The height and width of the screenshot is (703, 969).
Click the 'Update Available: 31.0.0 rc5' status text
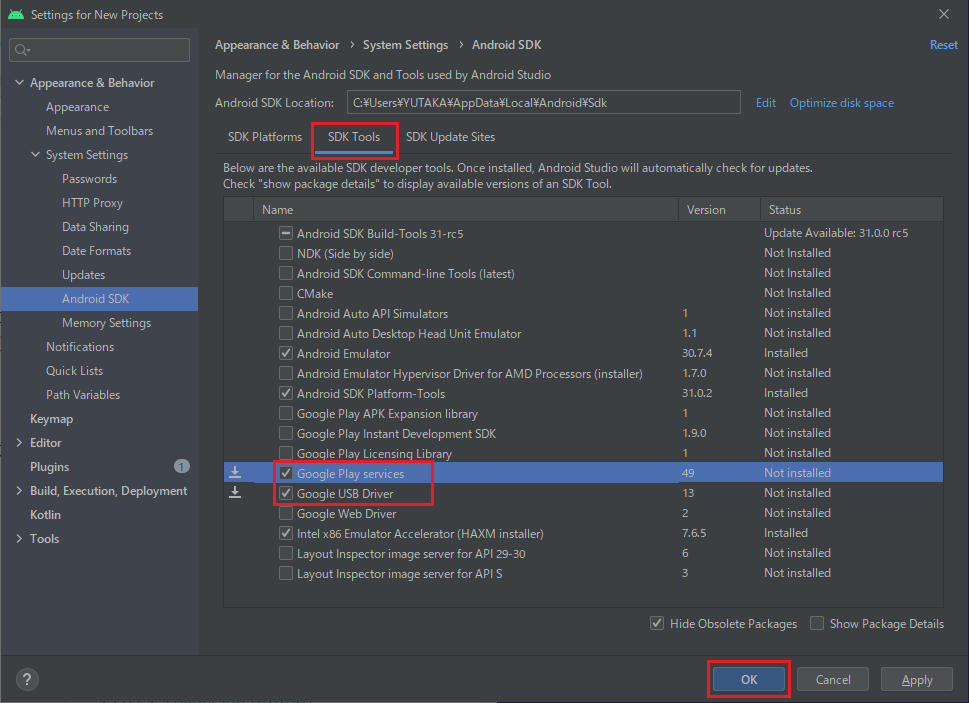(x=836, y=233)
